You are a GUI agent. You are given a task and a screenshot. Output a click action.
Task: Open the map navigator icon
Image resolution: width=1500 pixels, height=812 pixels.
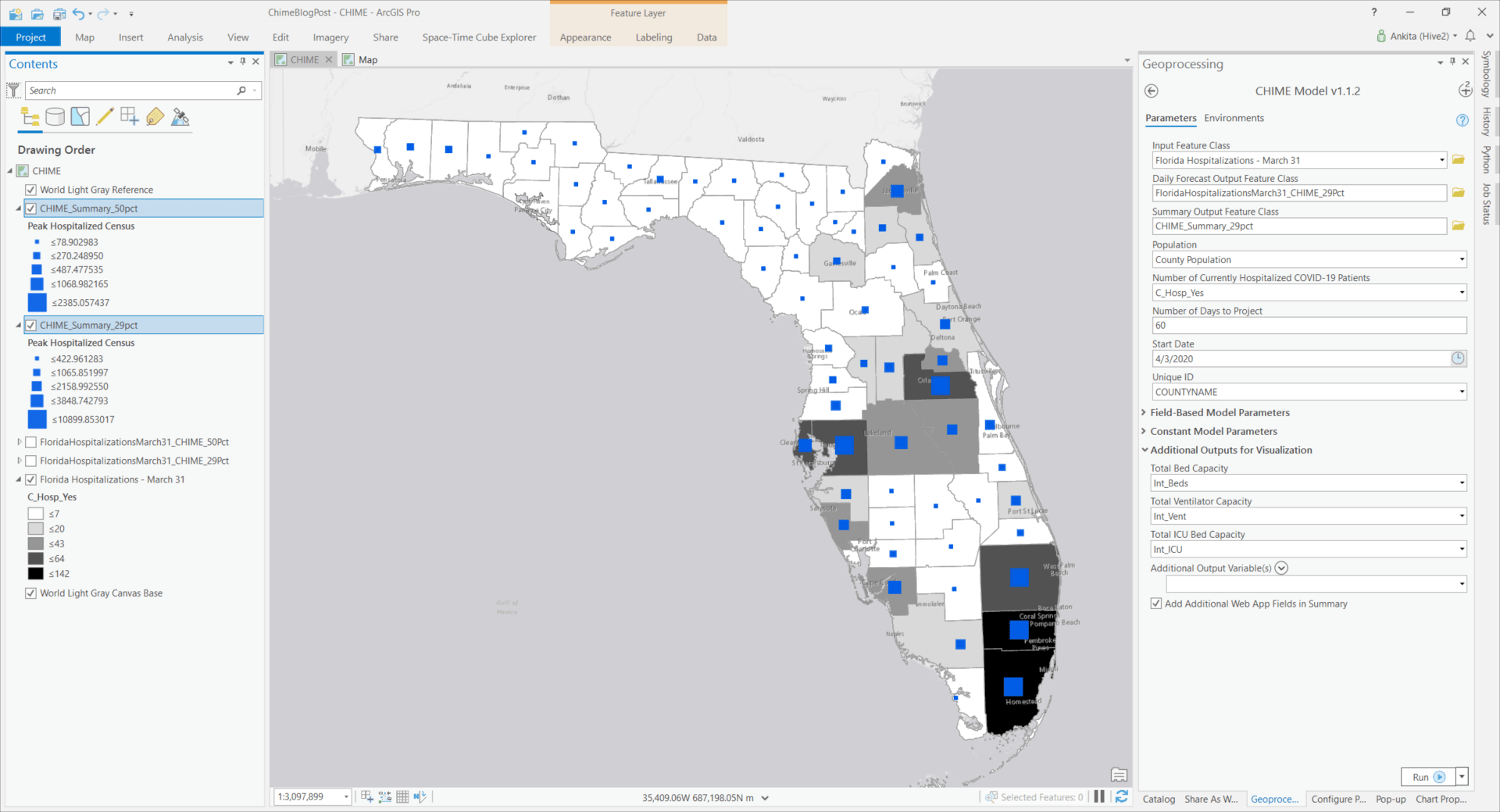1119,775
